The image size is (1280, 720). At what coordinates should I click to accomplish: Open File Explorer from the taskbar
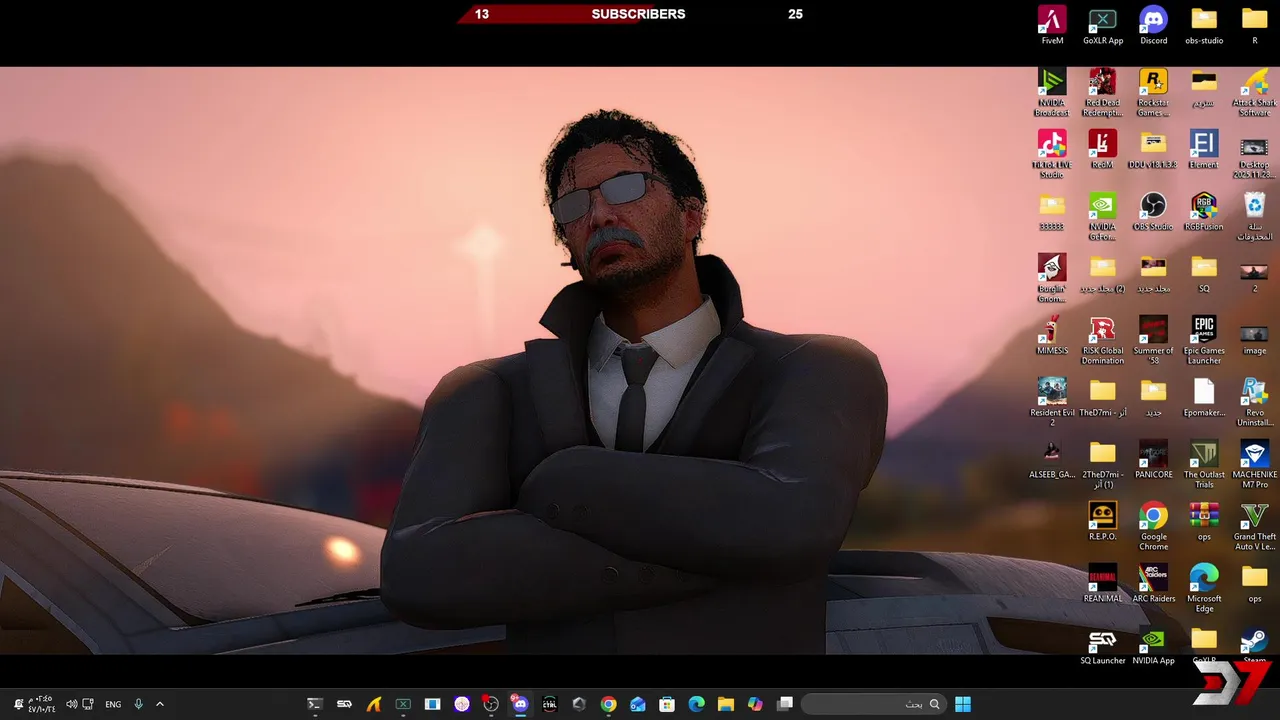[x=726, y=704]
